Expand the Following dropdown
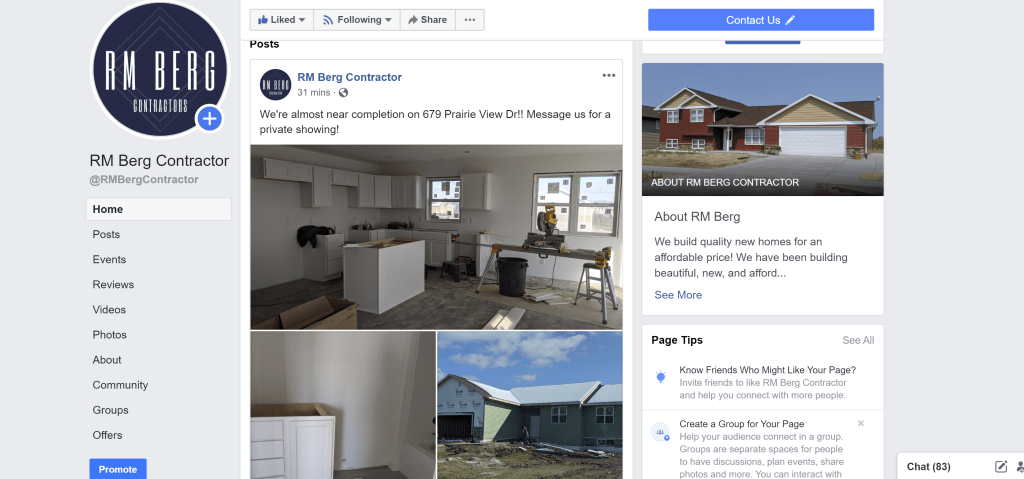The height and width of the screenshot is (479, 1024). click(x=357, y=20)
